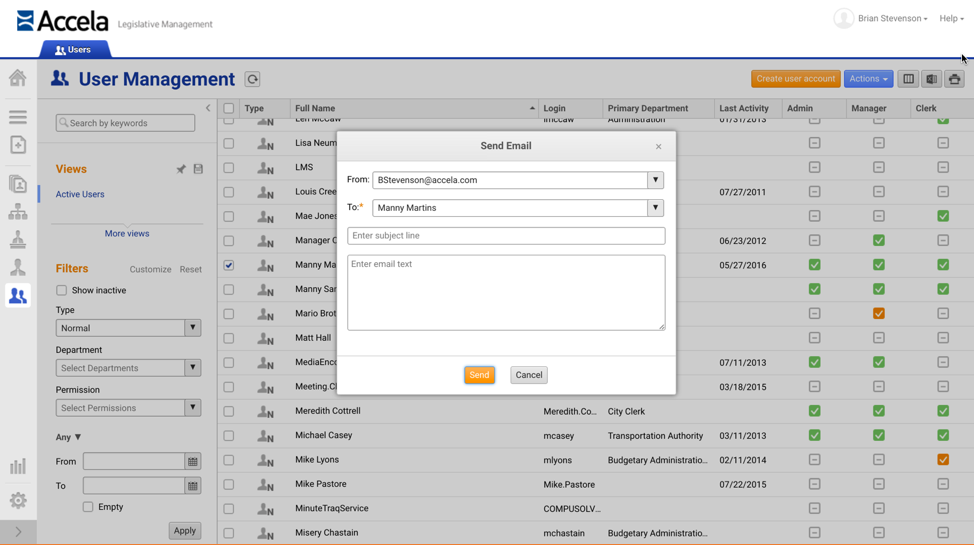974x545 pixels.
Task: Switch to the Users tab
Action: [74, 50]
